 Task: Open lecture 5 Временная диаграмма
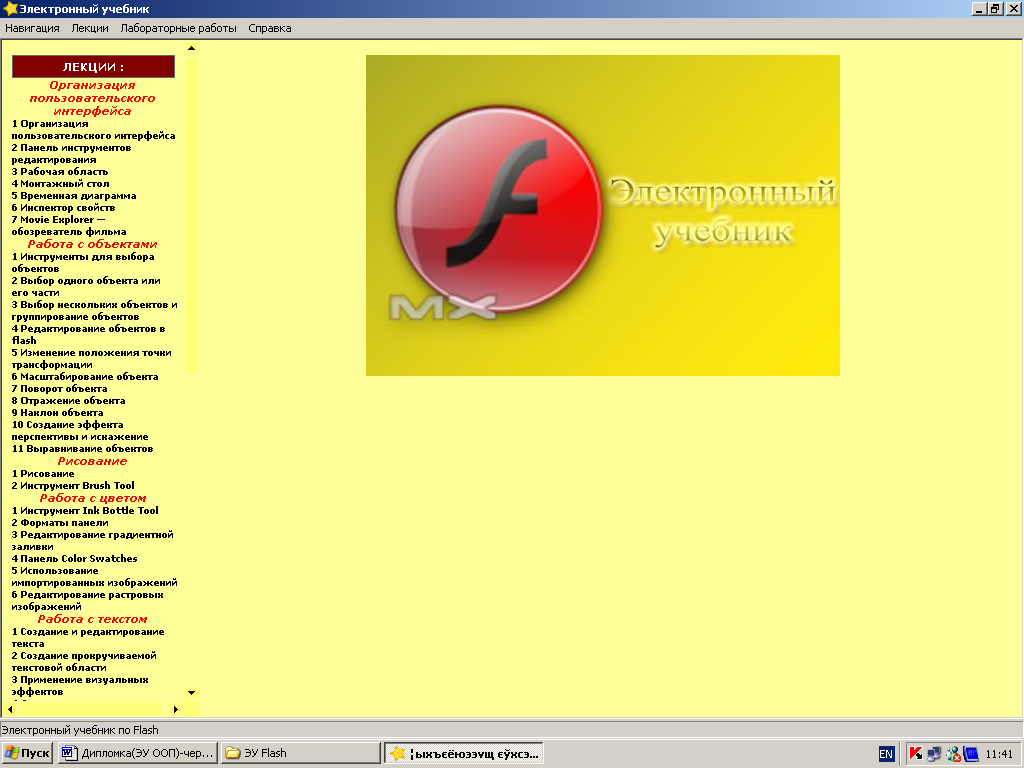[74, 195]
